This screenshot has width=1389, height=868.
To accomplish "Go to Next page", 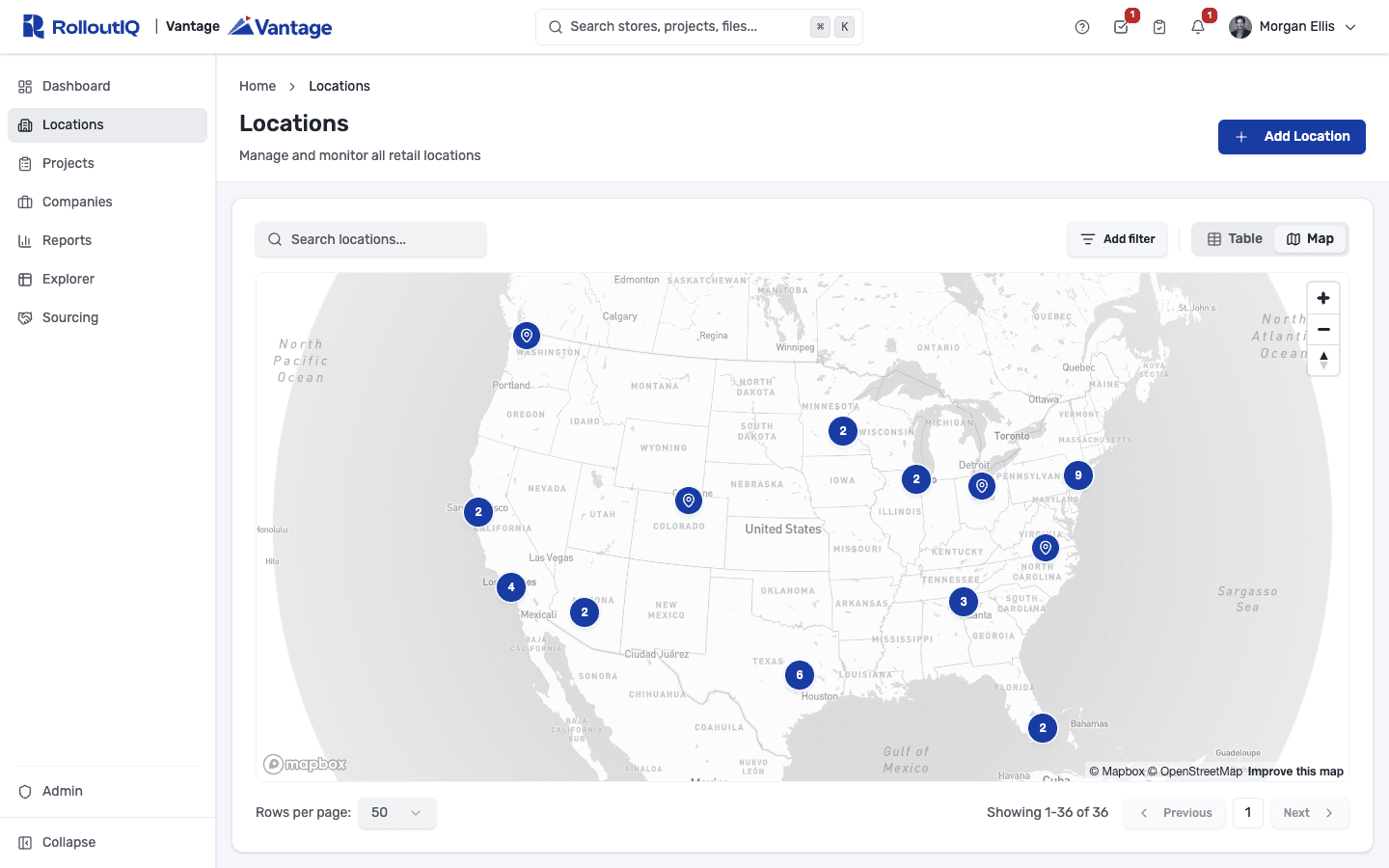I will click(1310, 813).
